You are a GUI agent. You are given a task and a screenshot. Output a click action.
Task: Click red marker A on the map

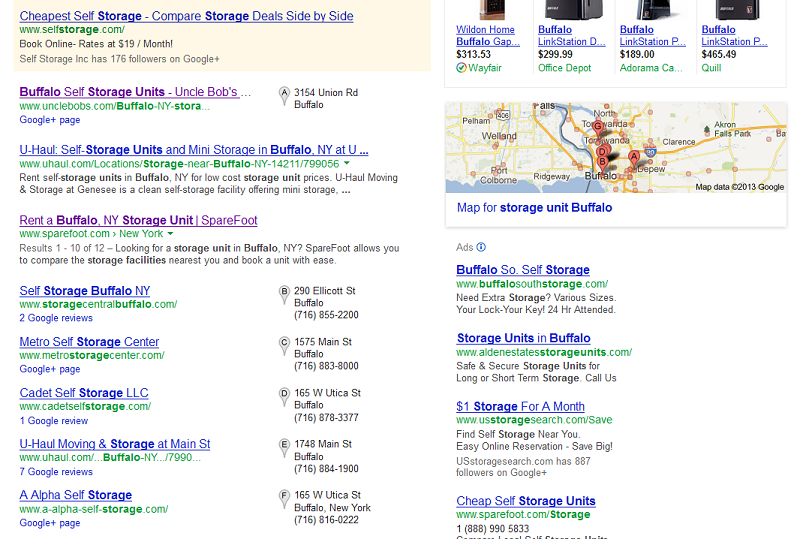pos(634,158)
